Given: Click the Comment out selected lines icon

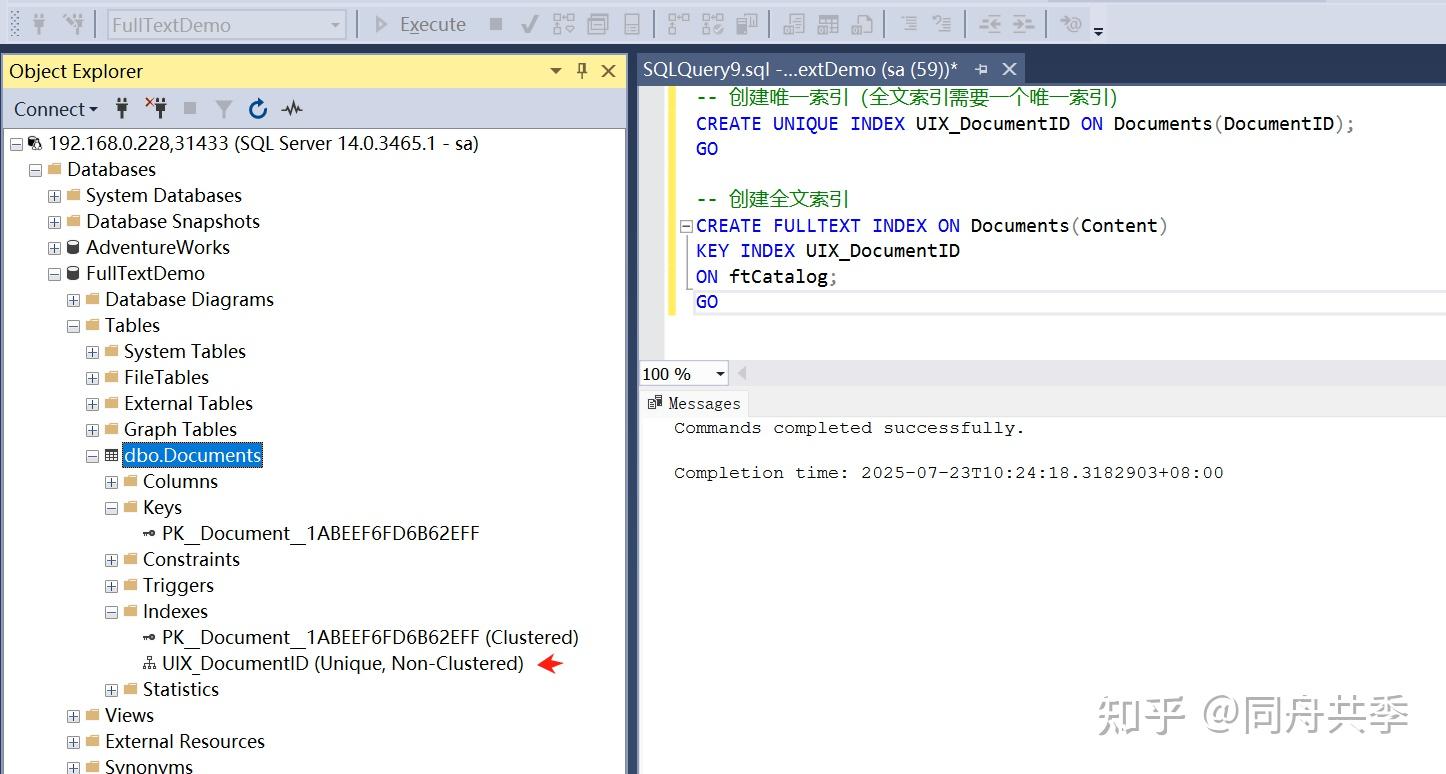Looking at the screenshot, I should tap(910, 24).
